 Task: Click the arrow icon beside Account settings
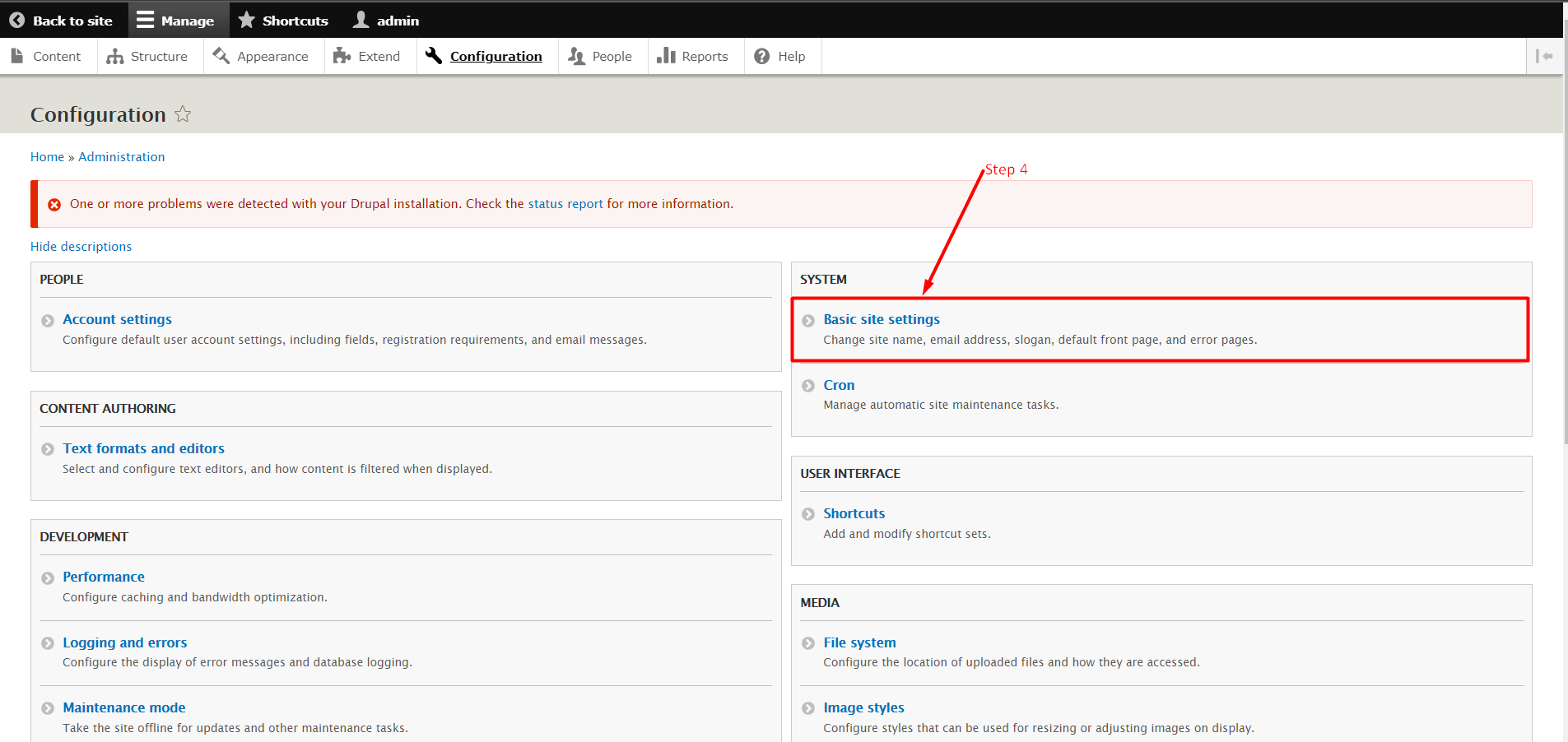coord(48,321)
